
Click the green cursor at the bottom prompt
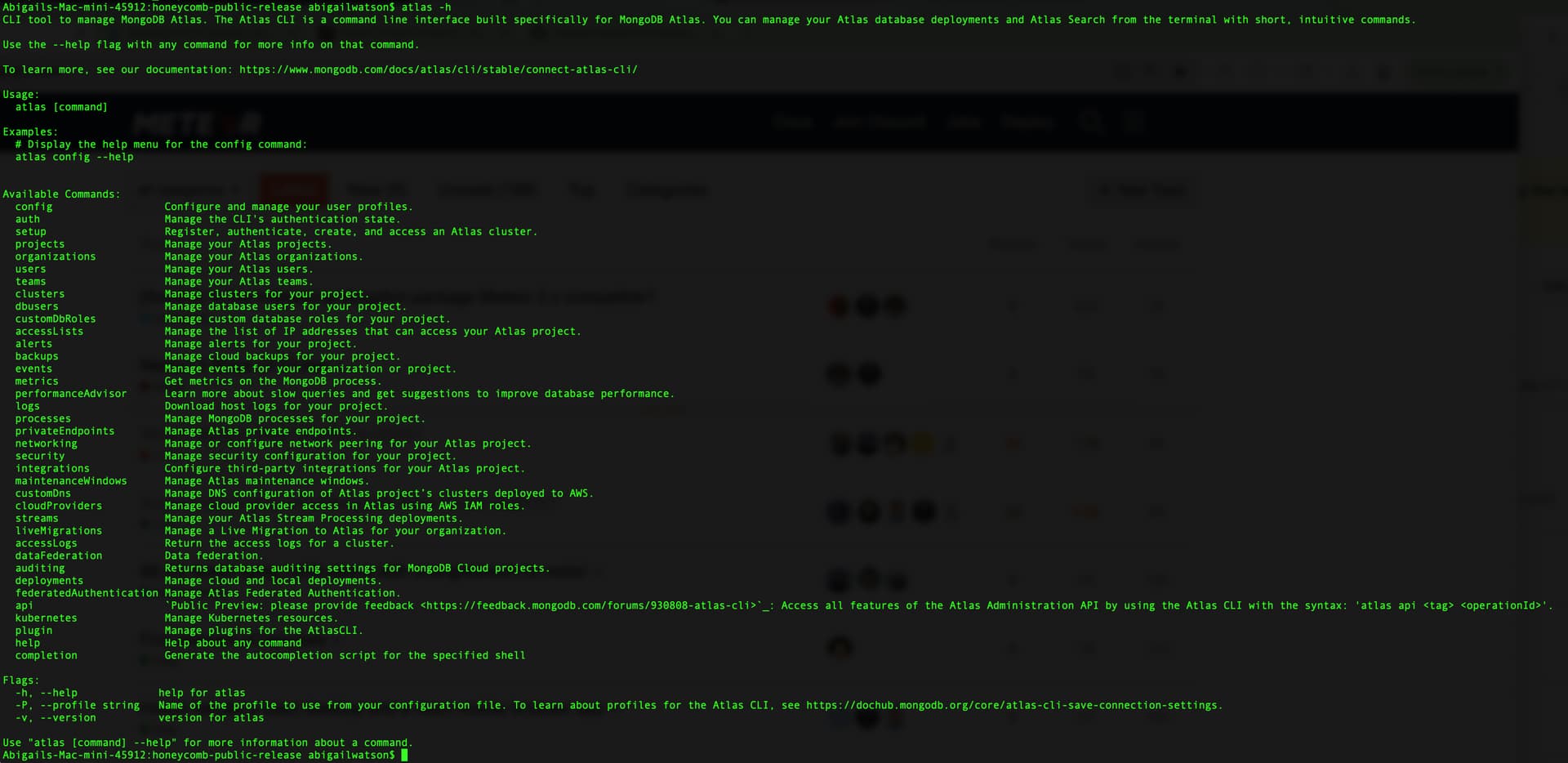pos(404,755)
